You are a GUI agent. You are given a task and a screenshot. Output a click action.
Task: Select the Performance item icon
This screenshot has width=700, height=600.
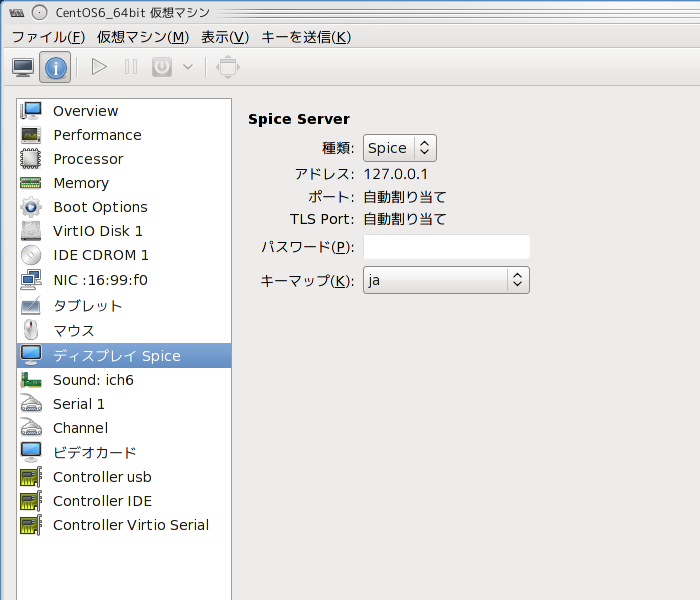coord(31,135)
